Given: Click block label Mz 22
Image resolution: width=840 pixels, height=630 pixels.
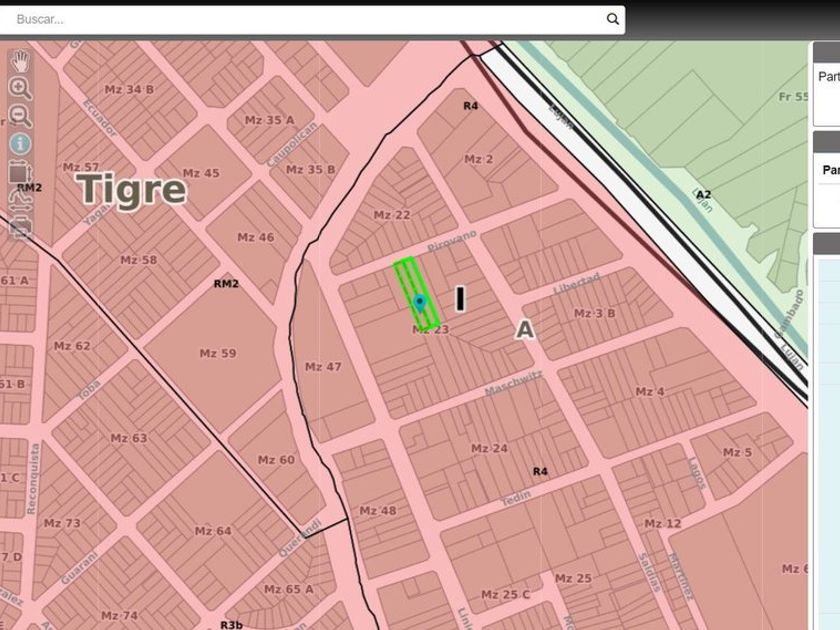Looking at the screenshot, I should point(392,215).
